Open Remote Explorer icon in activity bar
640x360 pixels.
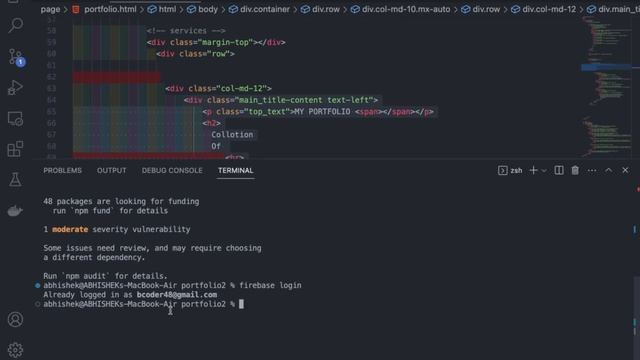(x=15, y=118)
